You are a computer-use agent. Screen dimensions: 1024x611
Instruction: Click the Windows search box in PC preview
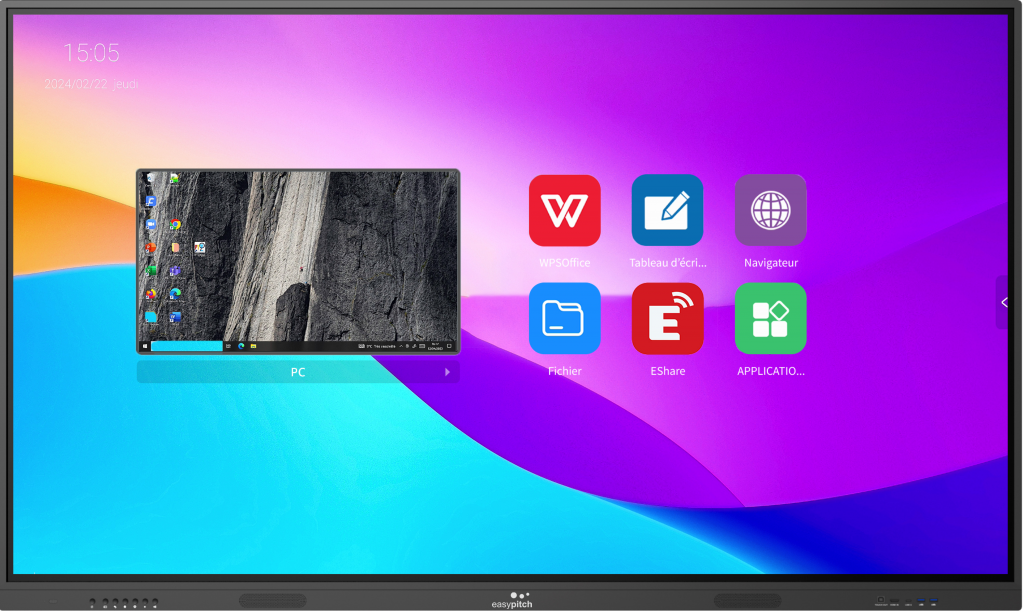tap(186, 346)
